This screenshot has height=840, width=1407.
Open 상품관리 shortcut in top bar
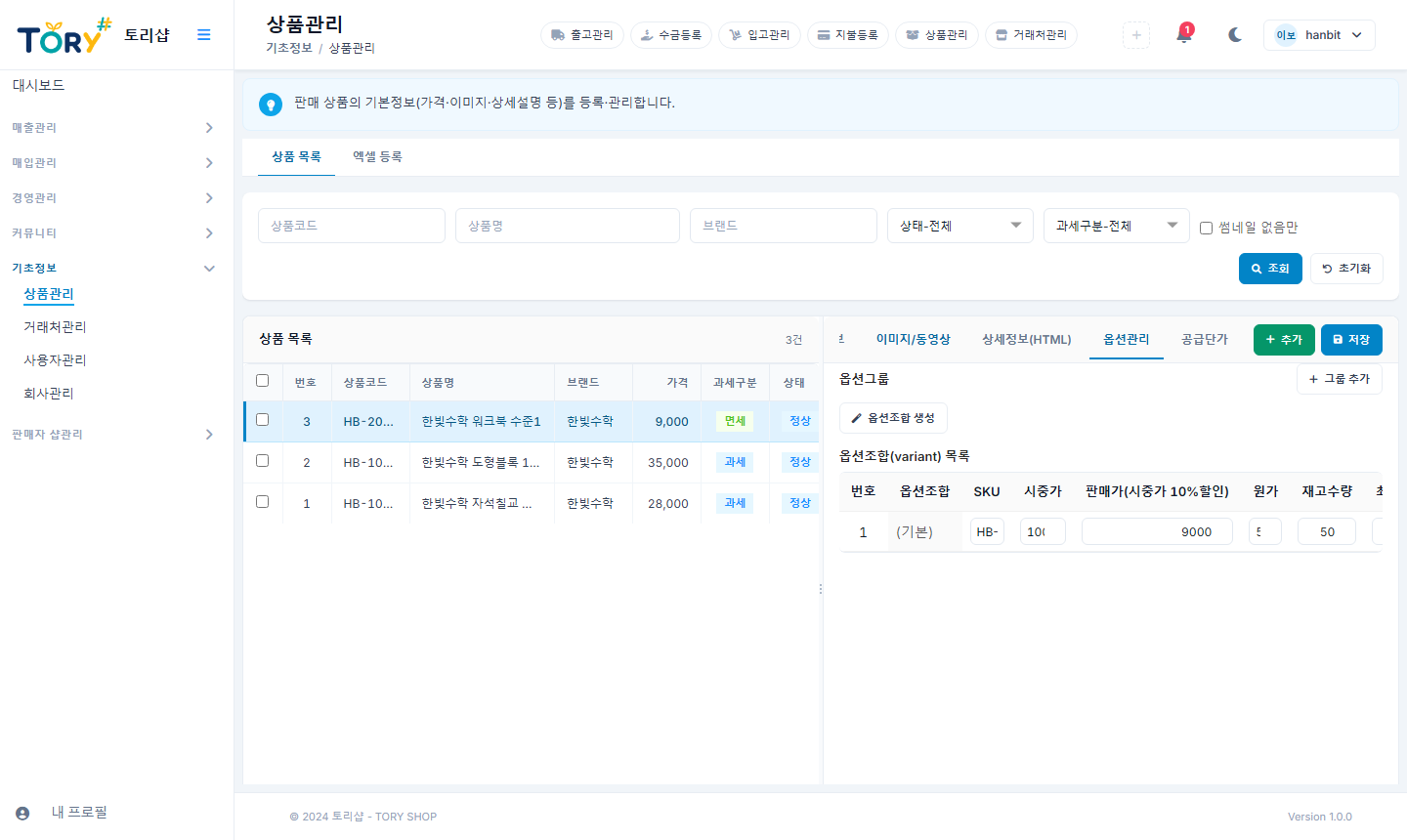937,35
